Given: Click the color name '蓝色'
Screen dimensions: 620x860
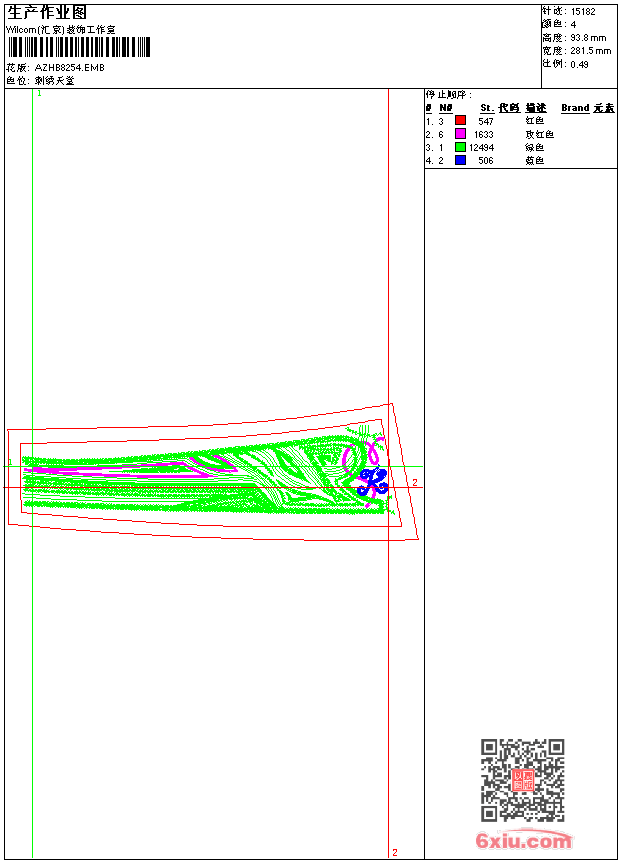Looking at the screenshot, I should pyautogui.click(x=534, y=161).
